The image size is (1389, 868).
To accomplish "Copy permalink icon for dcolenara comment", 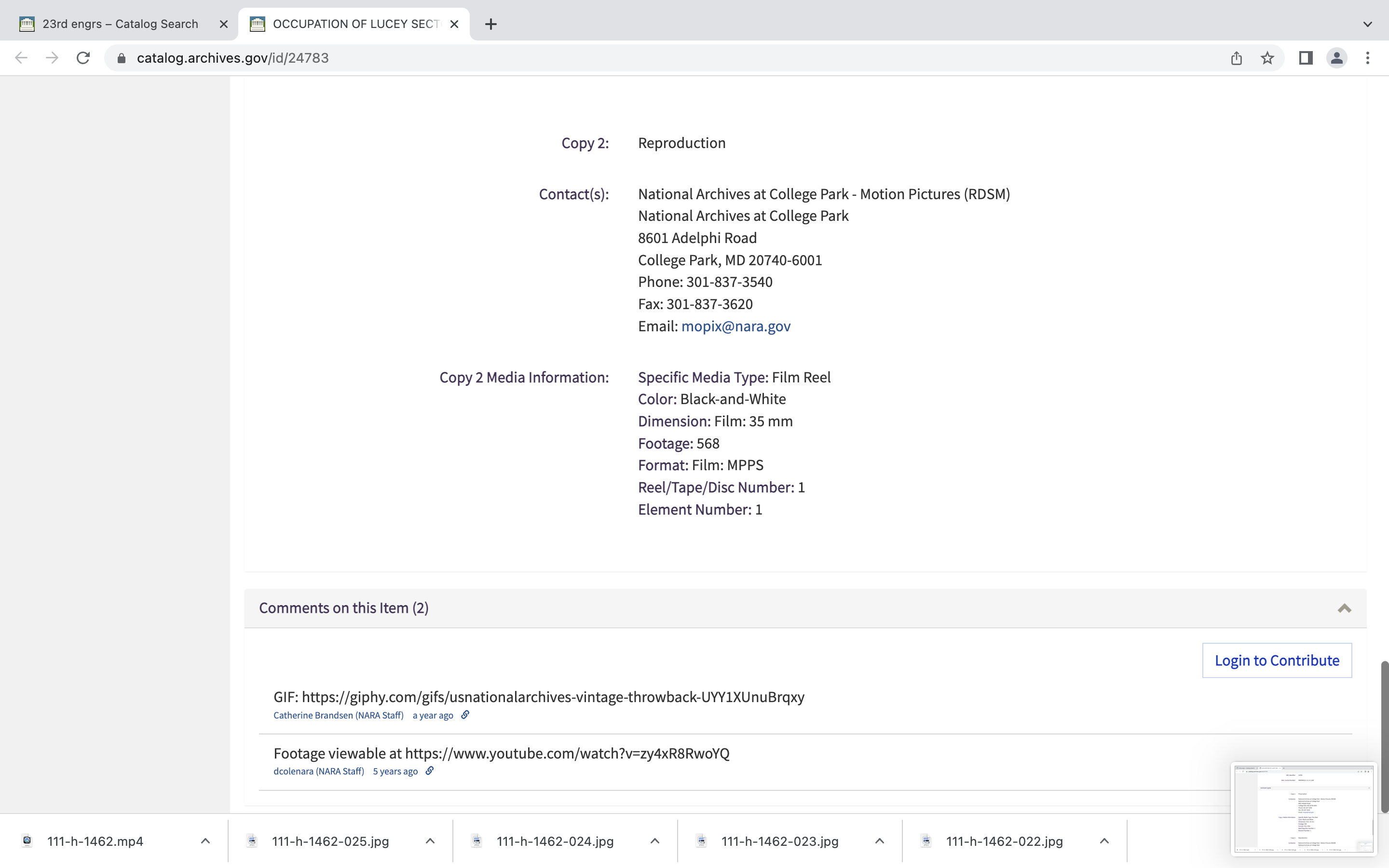I will pos(429,771).
